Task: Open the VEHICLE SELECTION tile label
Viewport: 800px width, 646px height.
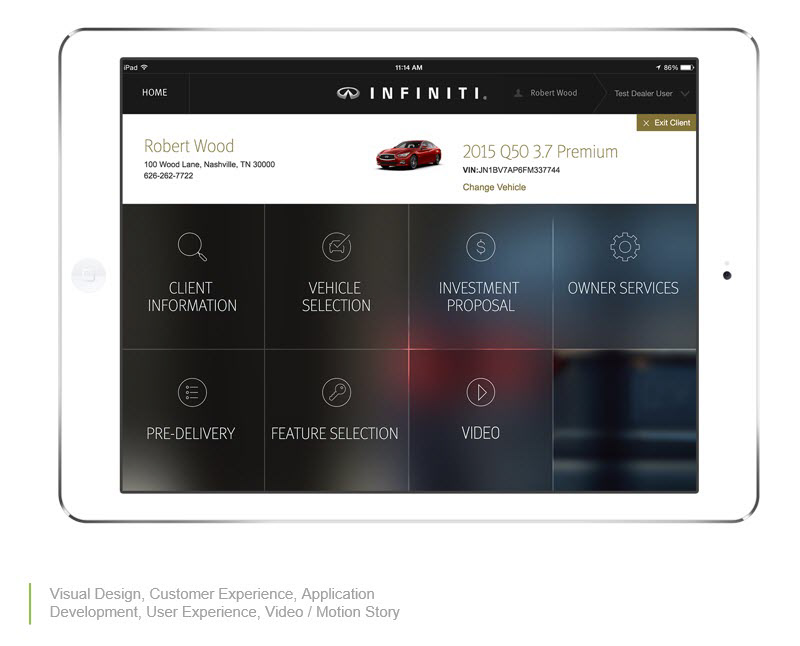Action: point(336,296)
